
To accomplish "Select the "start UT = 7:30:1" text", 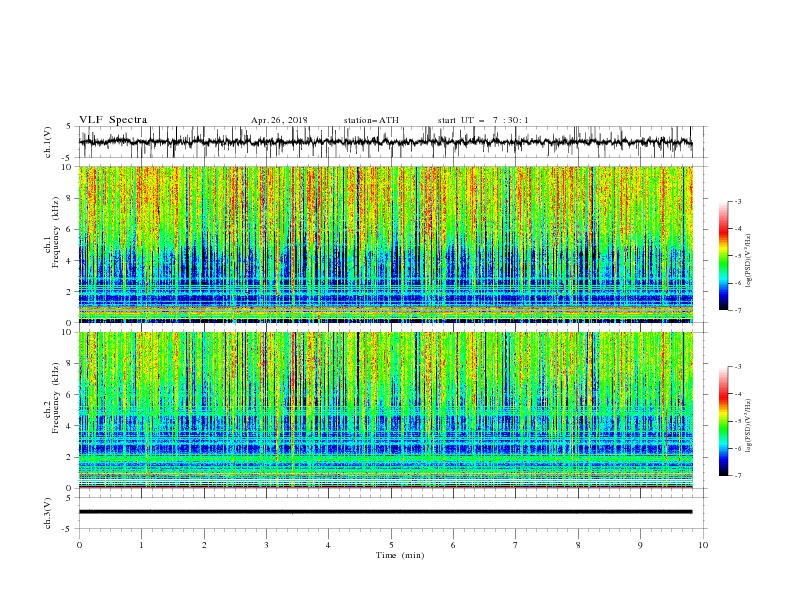I will click(483, 120).
